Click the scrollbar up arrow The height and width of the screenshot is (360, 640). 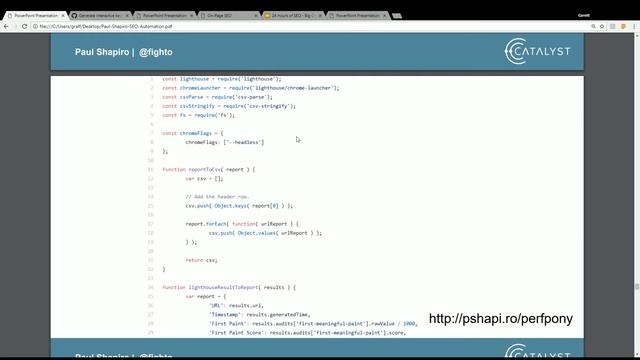click(x=637, y=36)
